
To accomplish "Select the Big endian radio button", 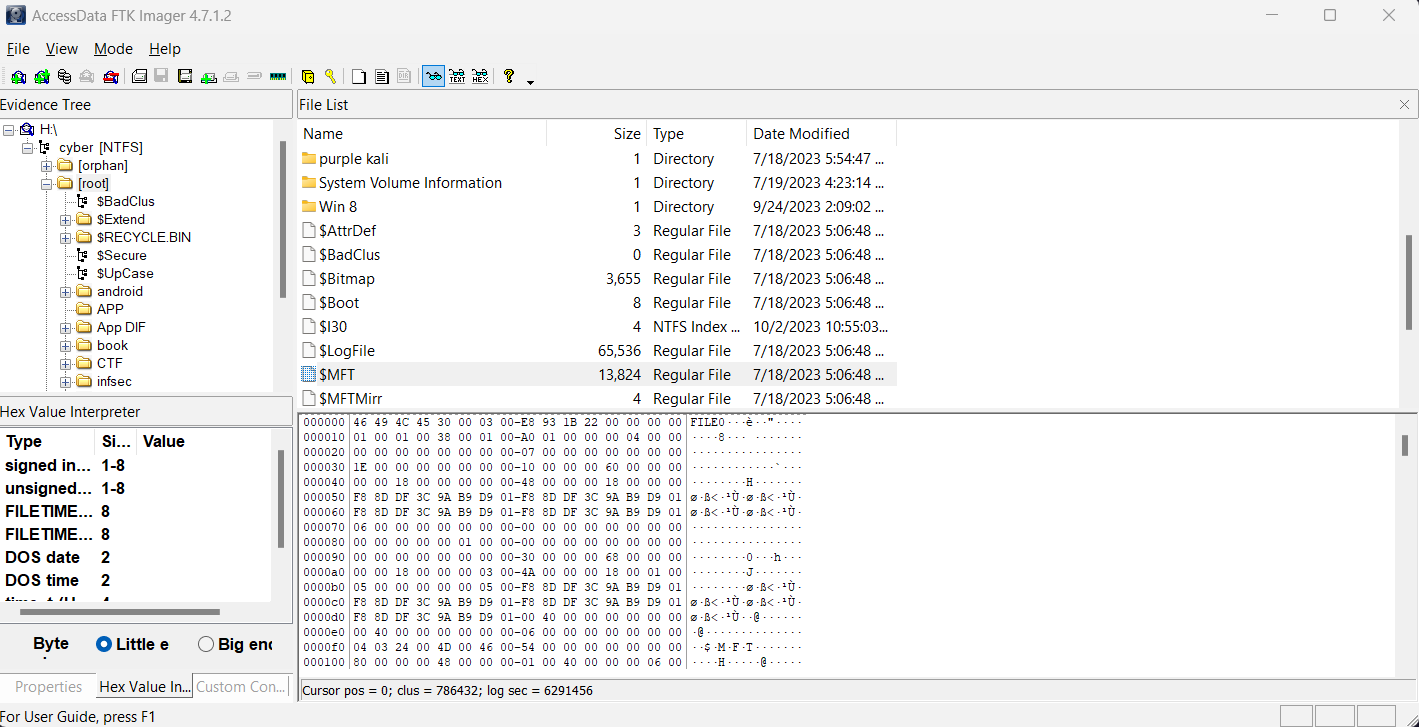I will coord(206,644).
